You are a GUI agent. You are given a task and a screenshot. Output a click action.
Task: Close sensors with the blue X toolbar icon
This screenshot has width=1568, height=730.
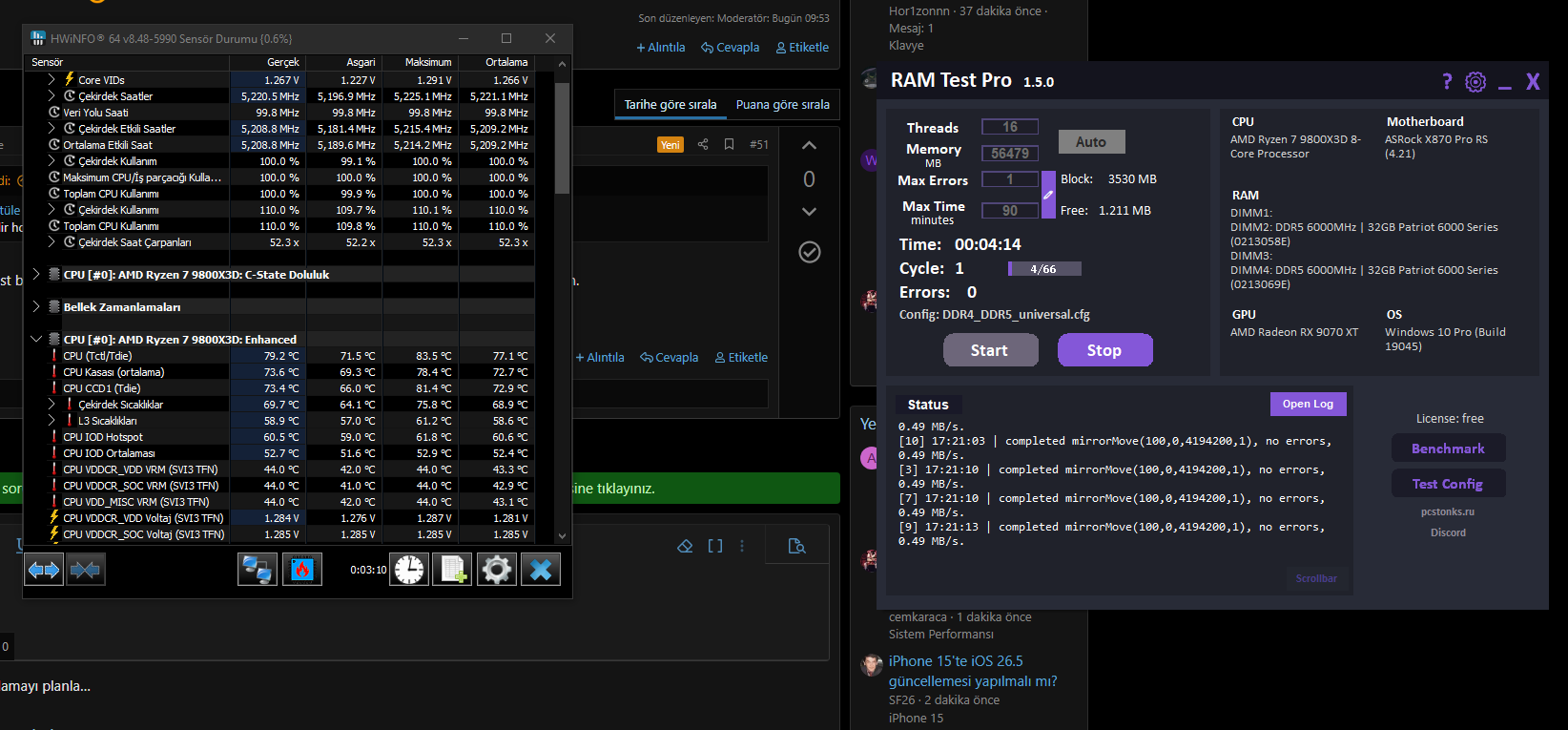[541, 570]
